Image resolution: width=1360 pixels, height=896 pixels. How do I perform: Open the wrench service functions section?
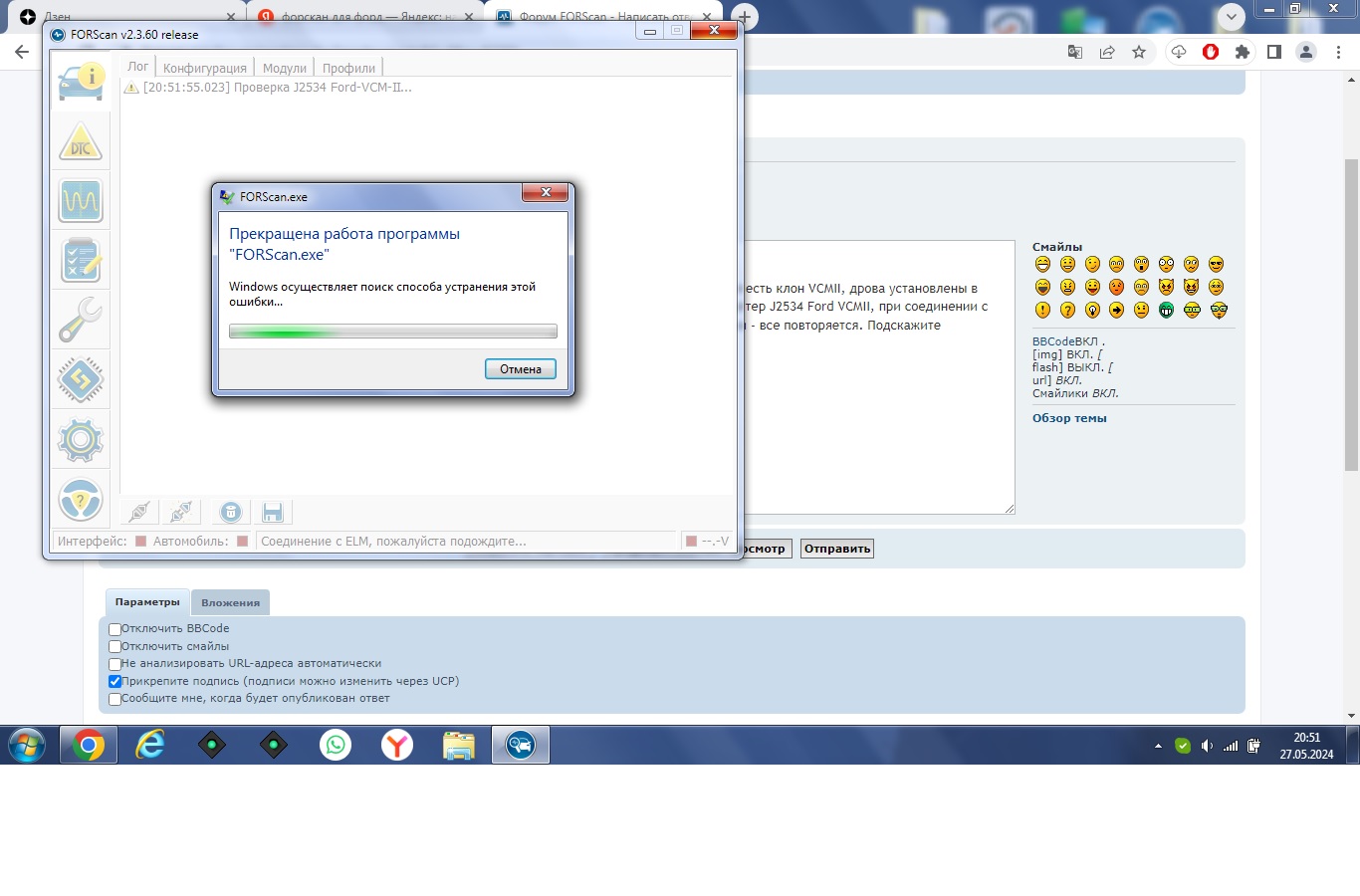tap(81, 321)
